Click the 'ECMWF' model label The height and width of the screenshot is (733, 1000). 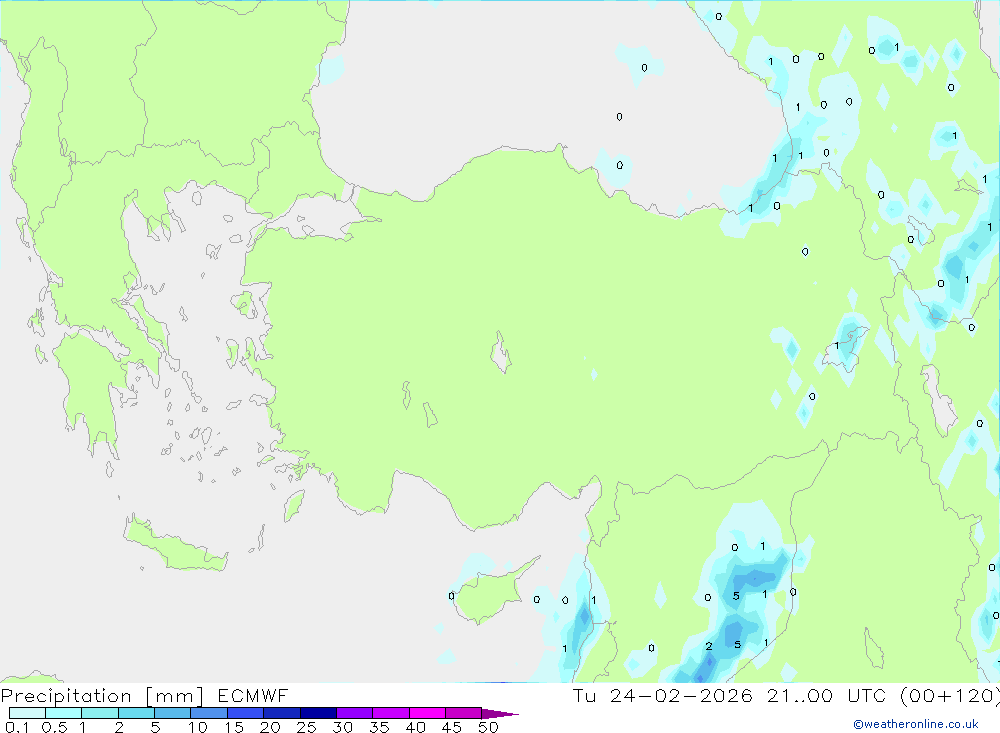click(253, 695)
